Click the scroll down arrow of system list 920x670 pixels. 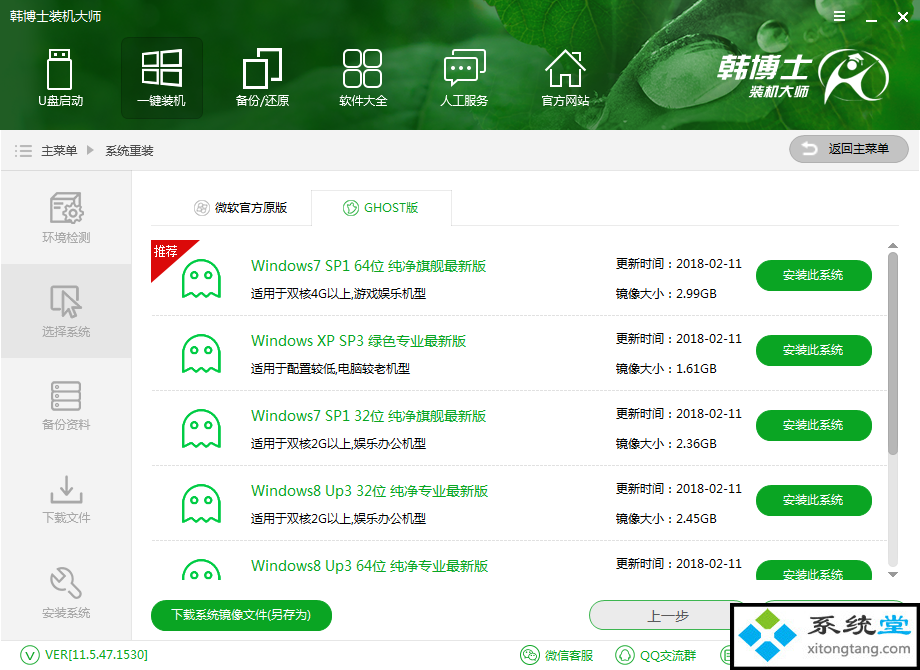click(x=893, y=575)
